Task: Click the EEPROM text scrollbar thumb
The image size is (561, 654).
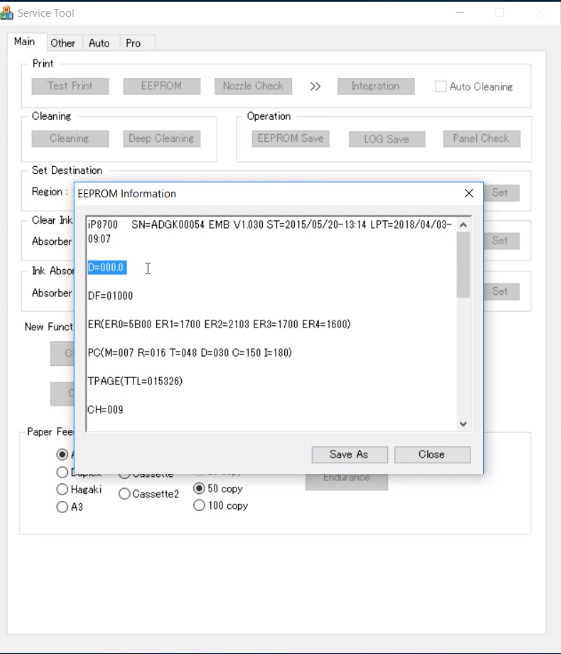Action: [463, 265]
